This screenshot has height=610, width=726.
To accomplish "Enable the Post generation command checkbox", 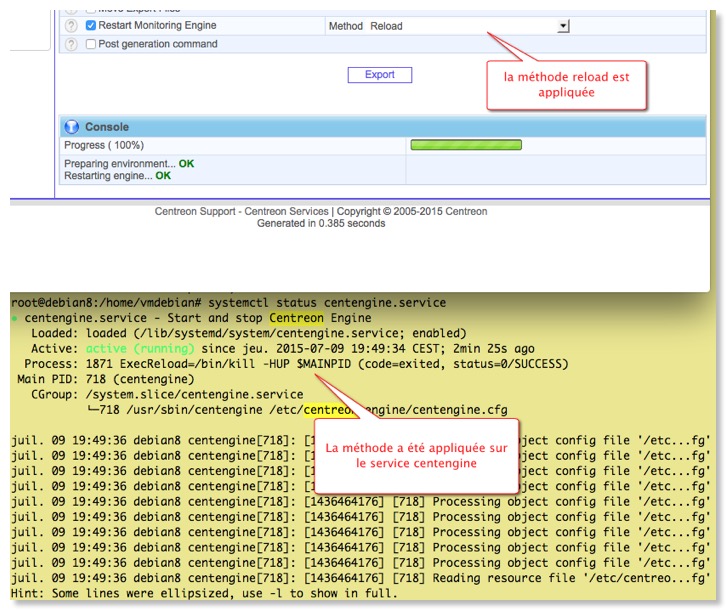I will [91, 44].
